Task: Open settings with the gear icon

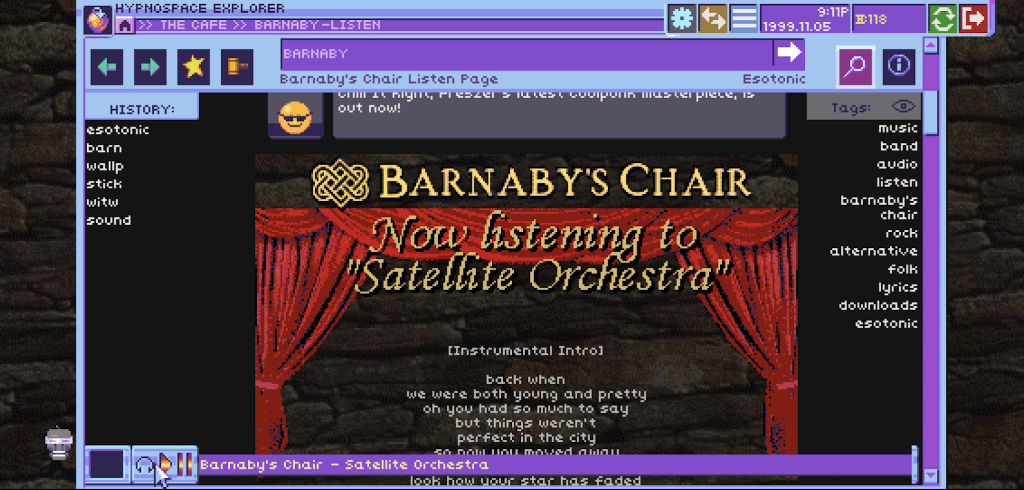Action: pyautogui.click(x=682, y=18)
